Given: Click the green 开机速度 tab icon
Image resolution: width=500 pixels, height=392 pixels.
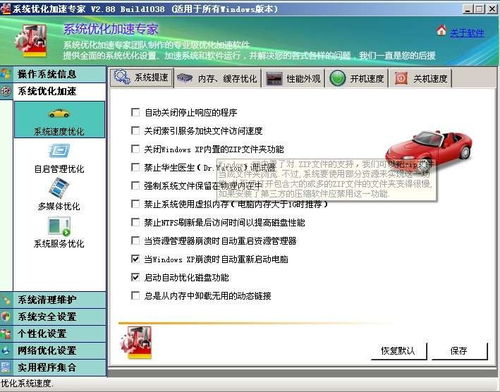Looking at the screenshot, I should click(338, 79).
